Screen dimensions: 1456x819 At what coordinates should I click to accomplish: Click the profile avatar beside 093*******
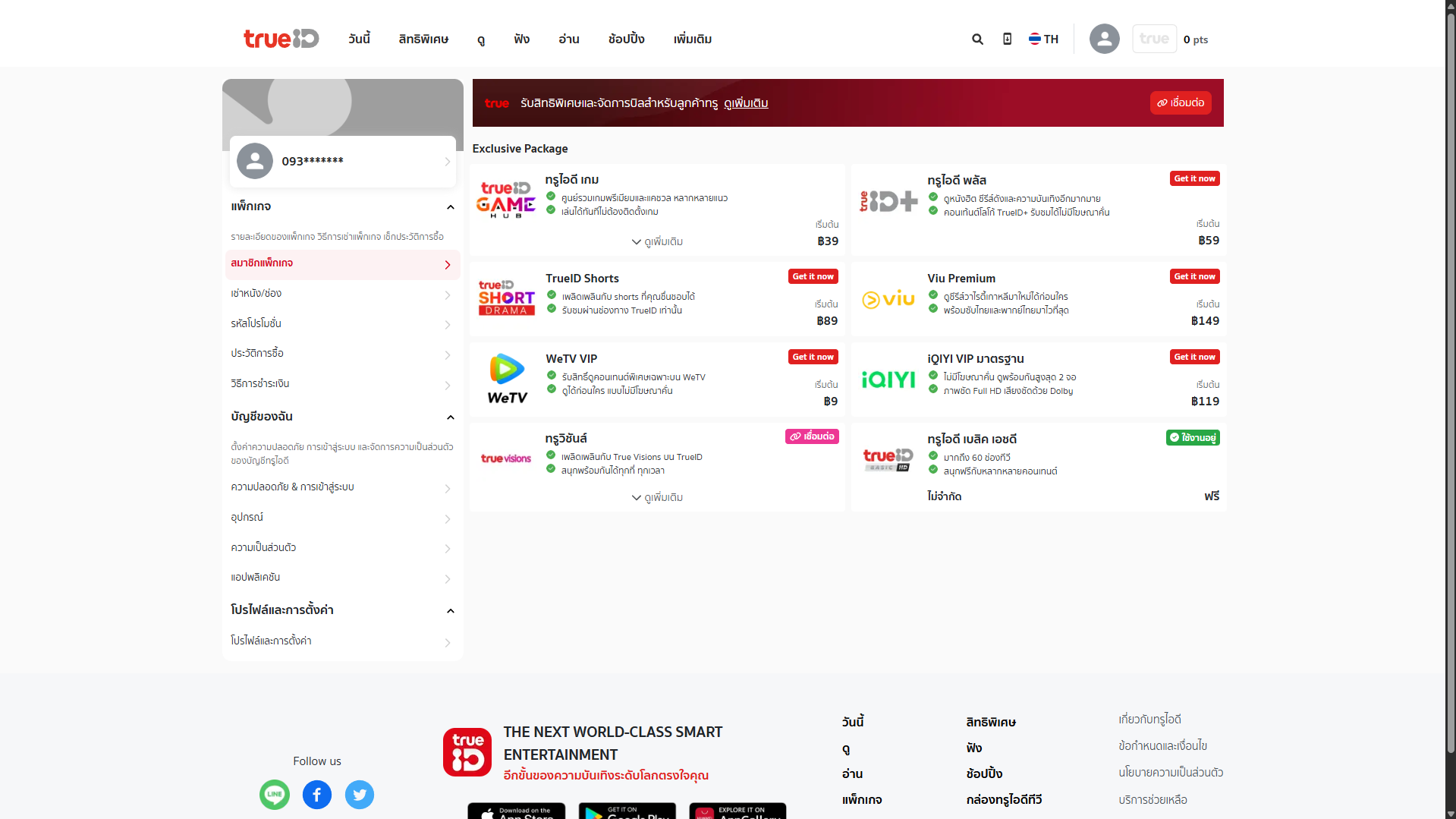pos(255,161)
